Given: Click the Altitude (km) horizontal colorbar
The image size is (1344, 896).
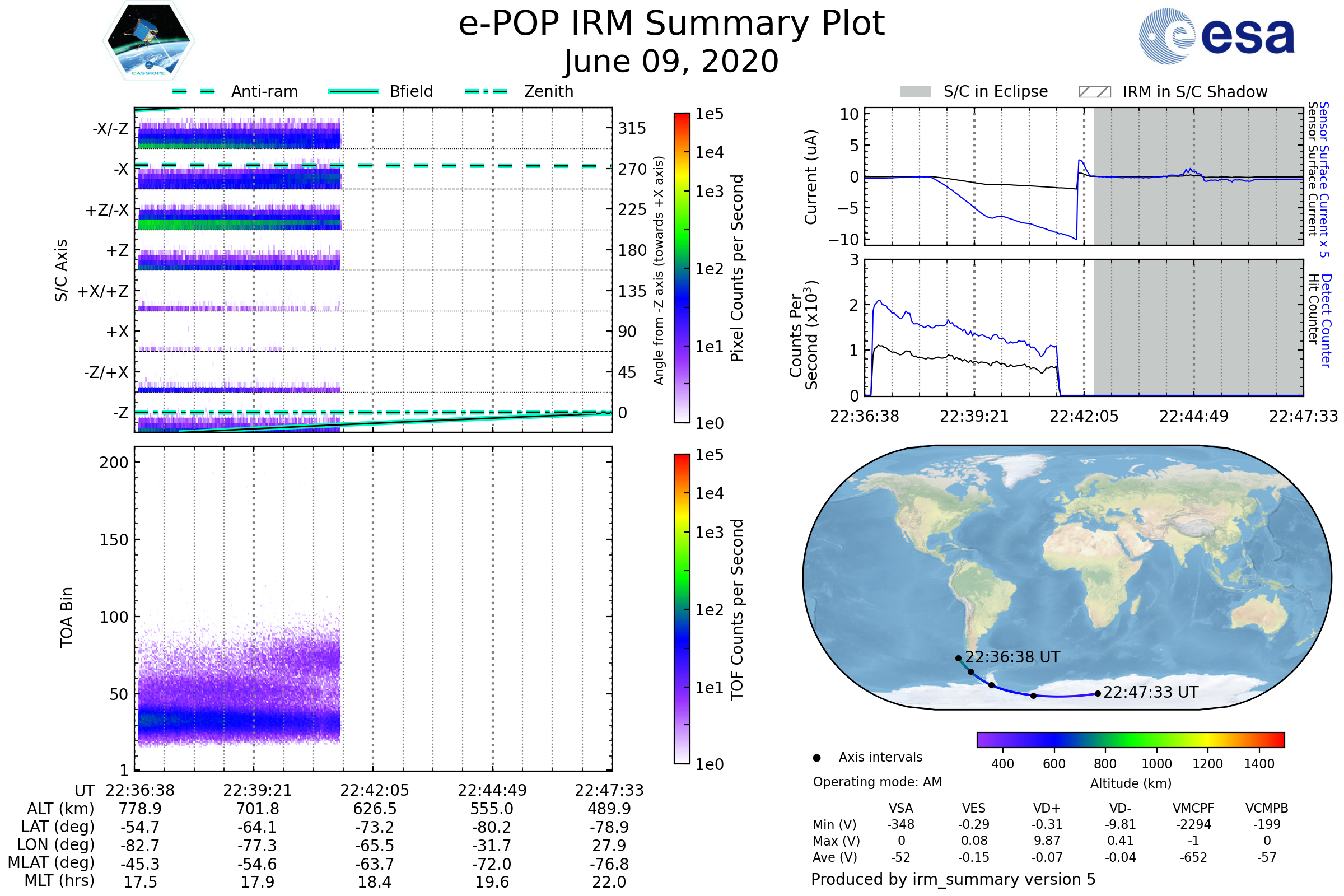Looking at the screenshot, I should [x=1130, y=739].
